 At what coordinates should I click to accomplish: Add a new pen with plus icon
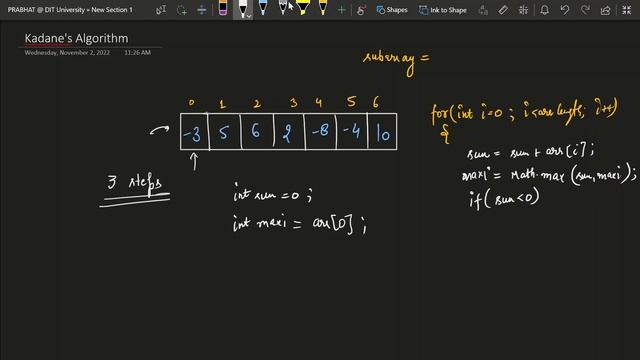(x=342, y=10)
